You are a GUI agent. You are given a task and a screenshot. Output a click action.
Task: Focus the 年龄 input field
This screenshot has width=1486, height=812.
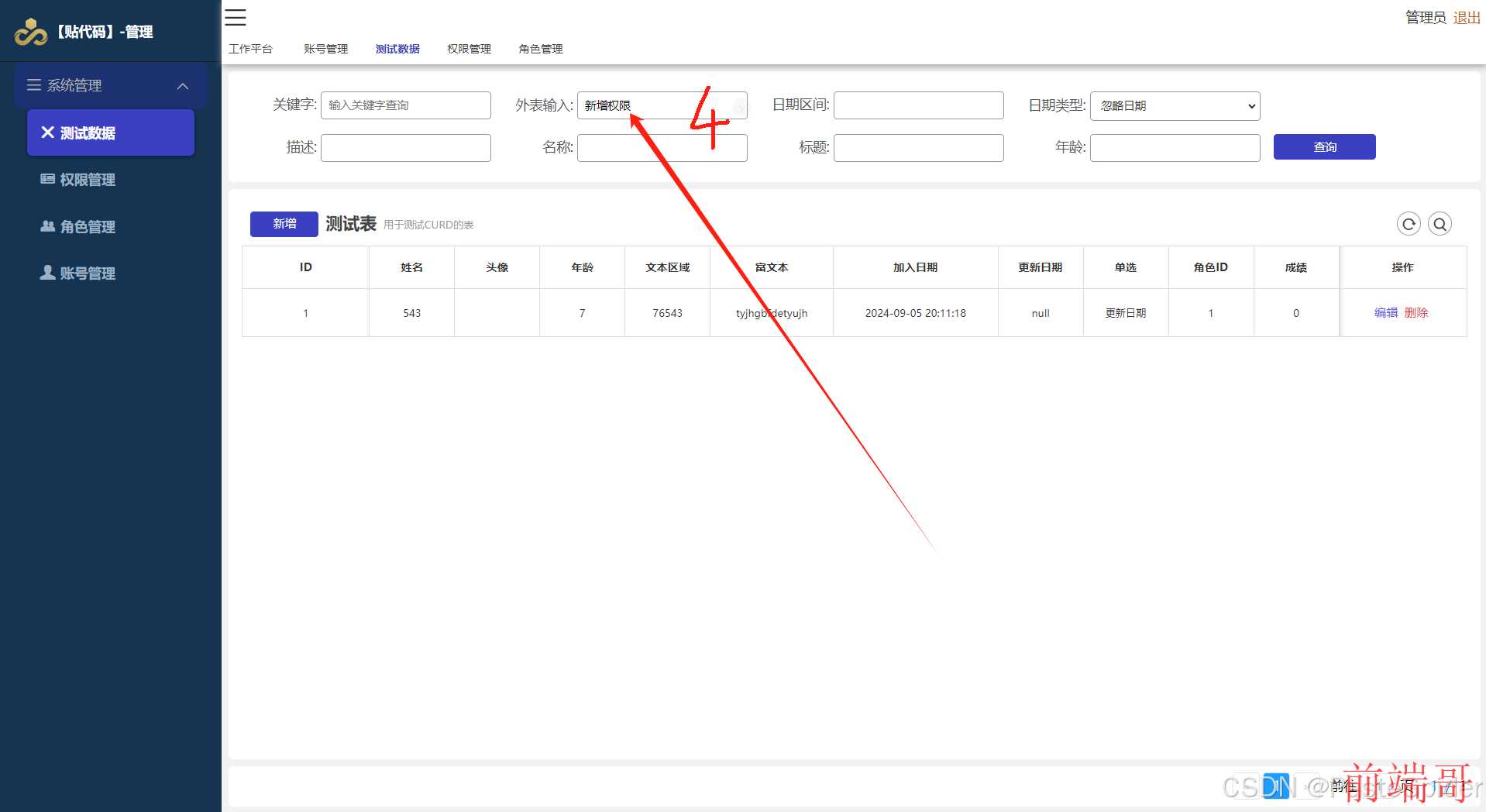(1175, 148)
